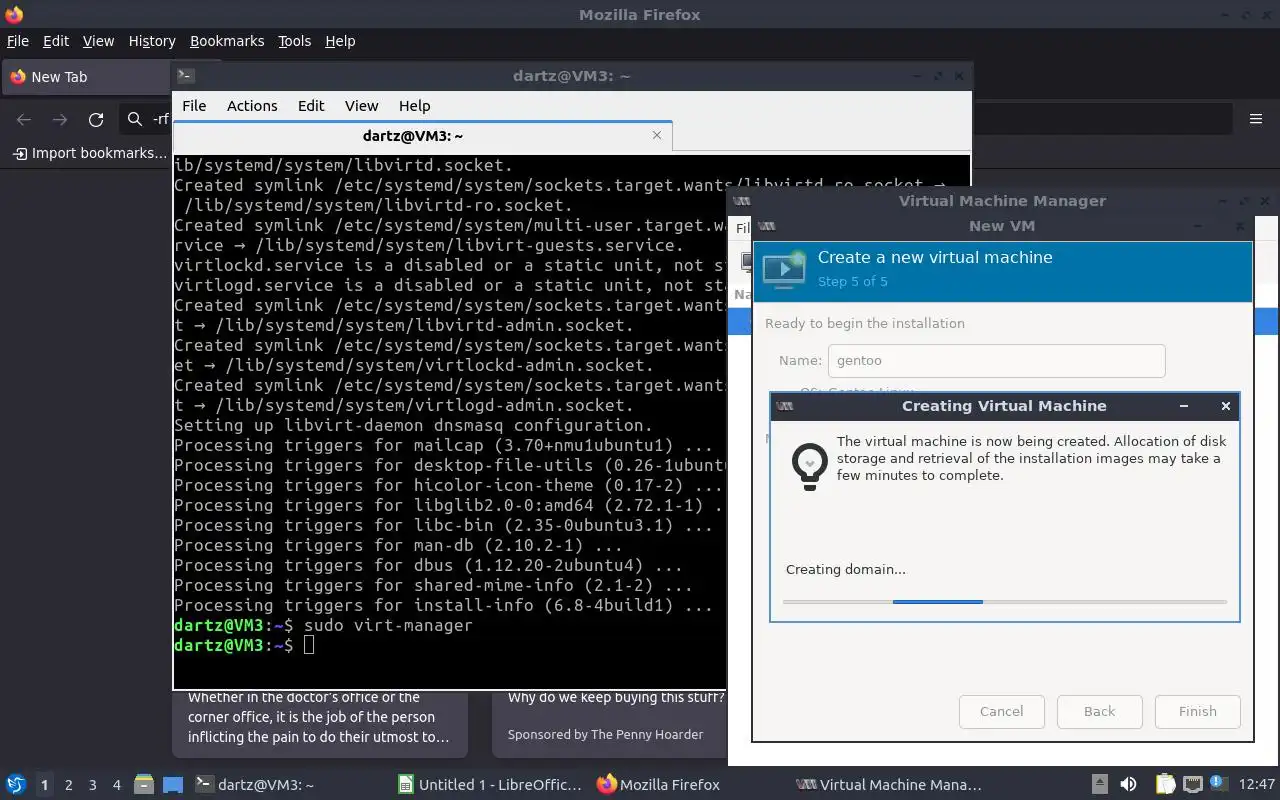The height and width of the screenshot is (800, 1280).
Task: Switch to workspace 3 in the pager
Action: (93, 785)
